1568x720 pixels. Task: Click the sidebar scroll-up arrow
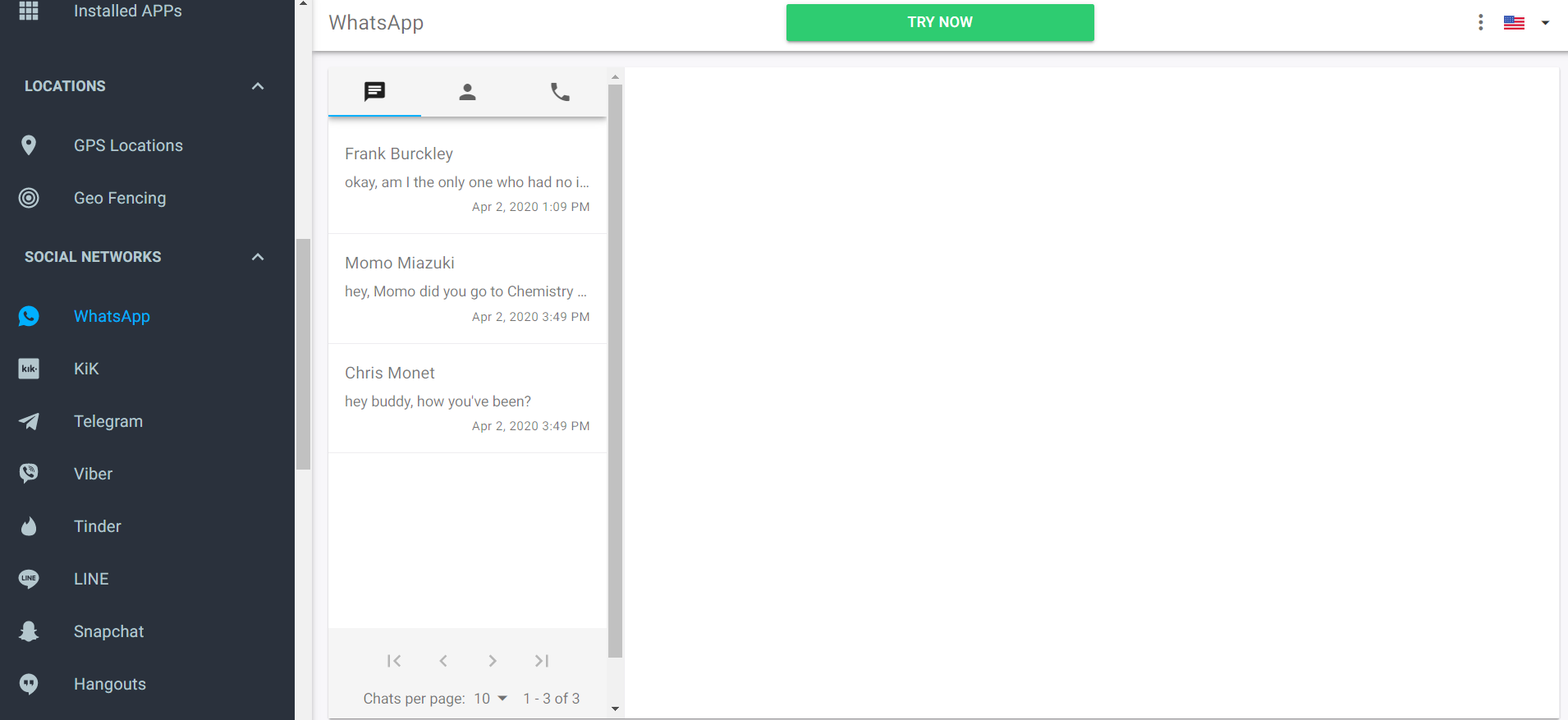pos(303,4)
